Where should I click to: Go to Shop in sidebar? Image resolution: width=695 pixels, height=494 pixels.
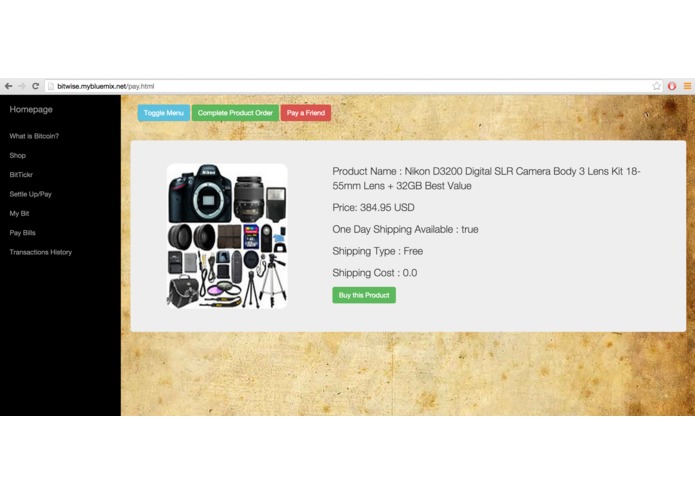coord(18,156)
